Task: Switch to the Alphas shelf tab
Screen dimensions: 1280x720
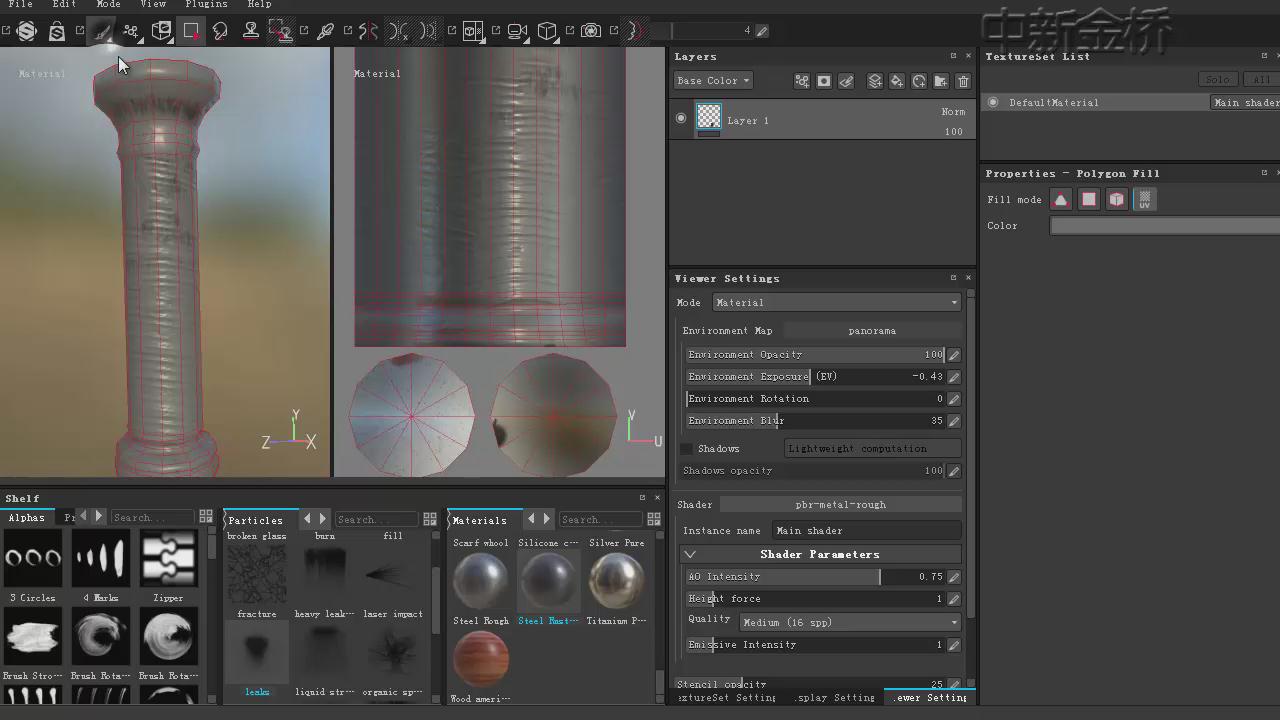Action: click(x=27, y=518)
